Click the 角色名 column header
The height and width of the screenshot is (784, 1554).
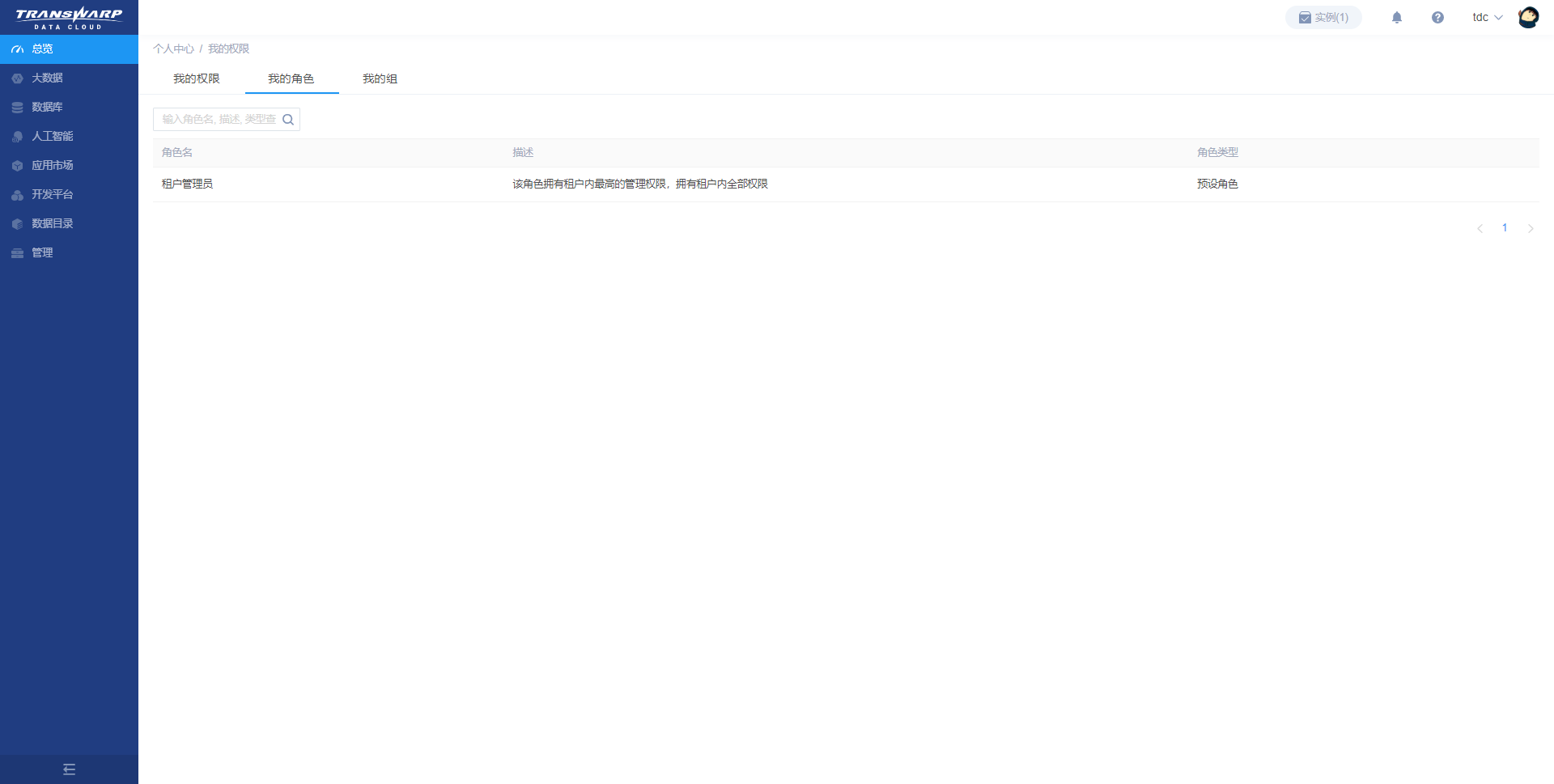click(177, 153)
